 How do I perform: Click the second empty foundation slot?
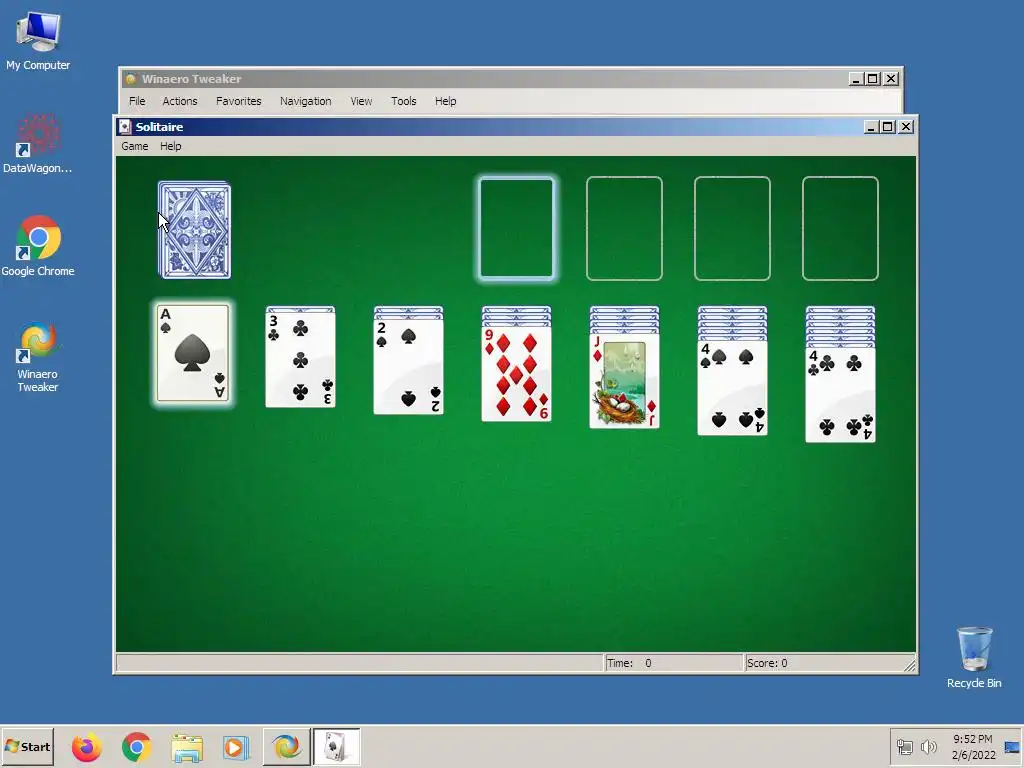tap(624, 229)
